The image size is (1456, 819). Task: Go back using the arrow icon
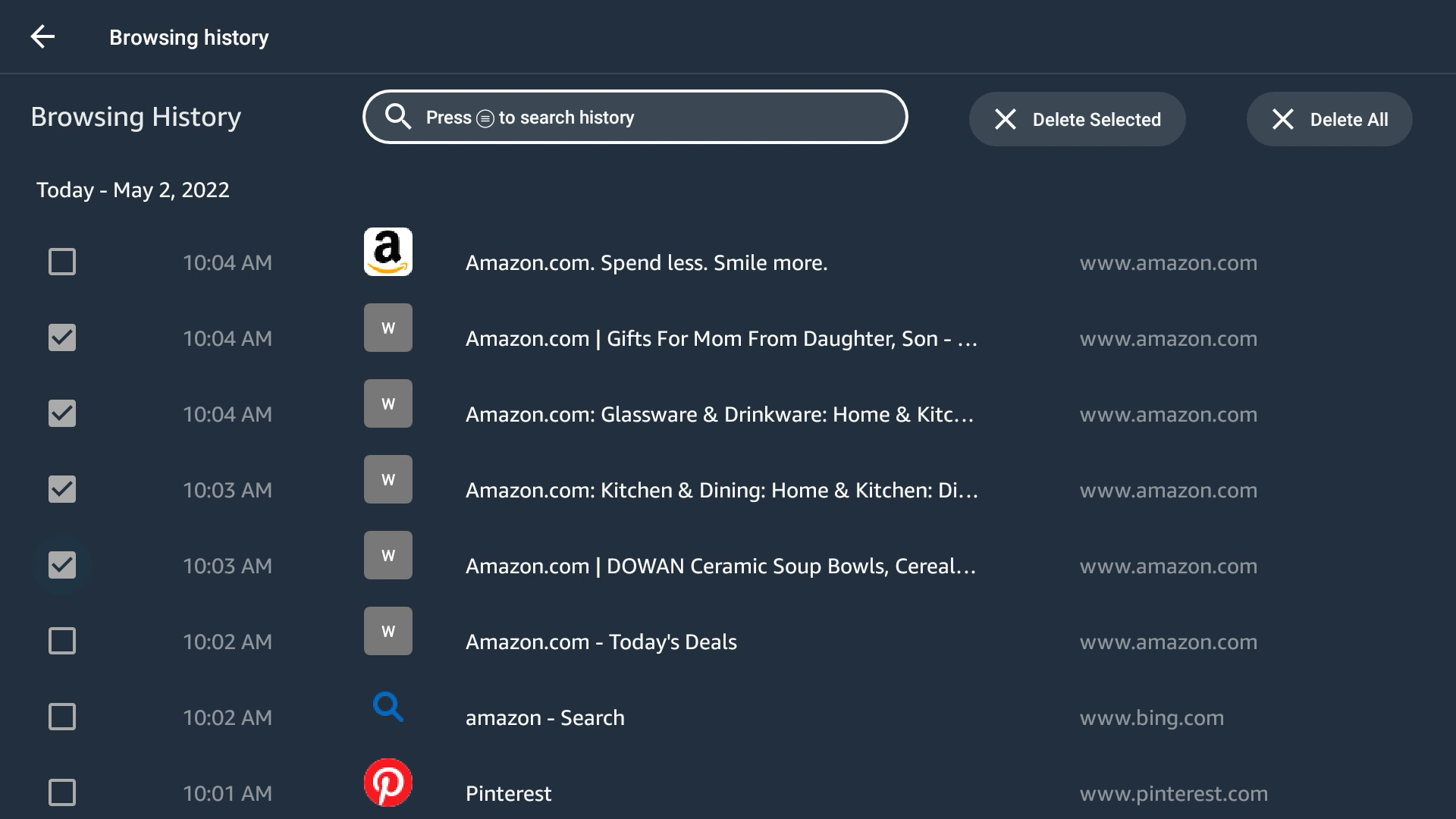pyautogui.click(x=42, y=36)
